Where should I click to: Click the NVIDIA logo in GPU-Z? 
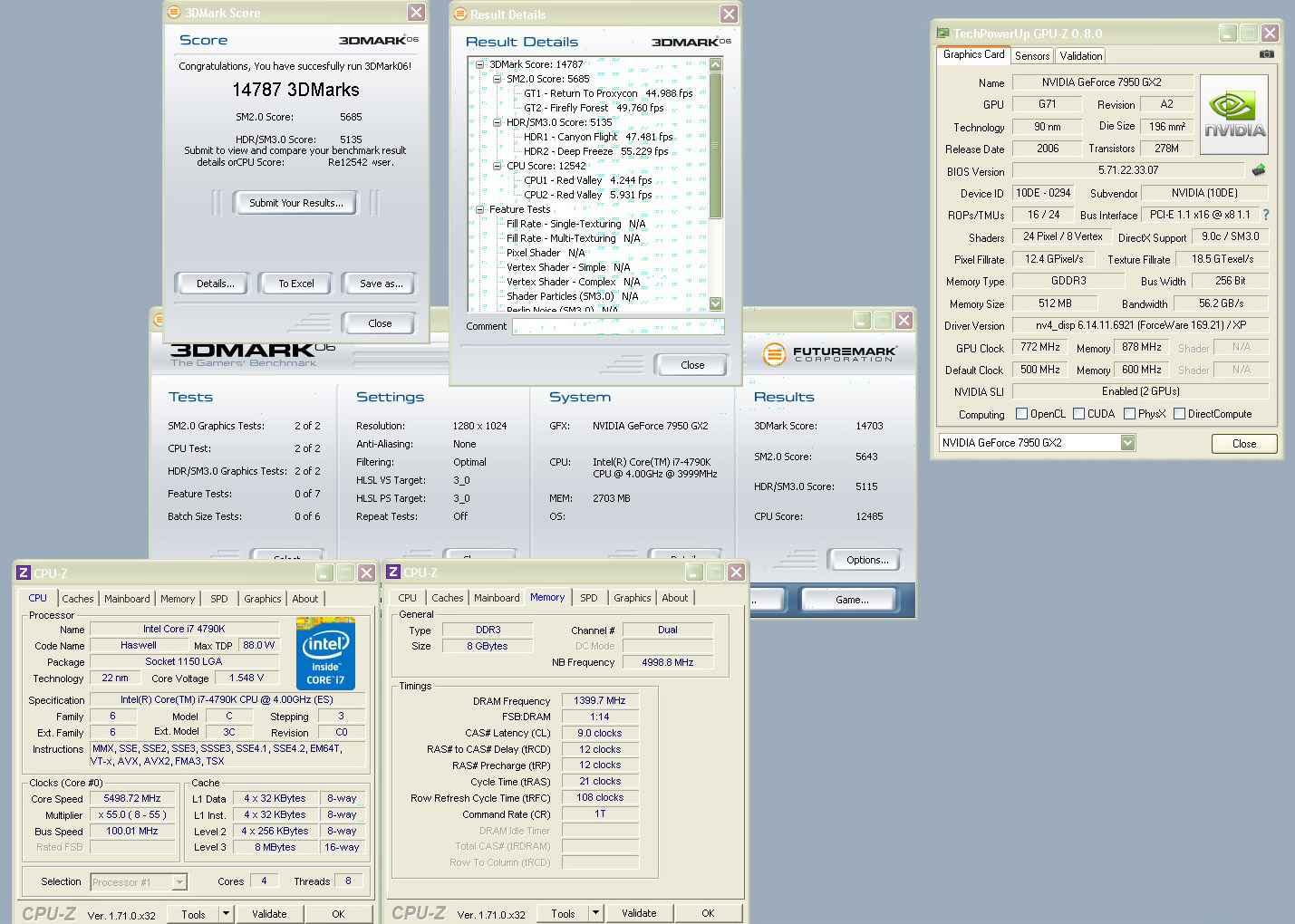point(1233,115)
